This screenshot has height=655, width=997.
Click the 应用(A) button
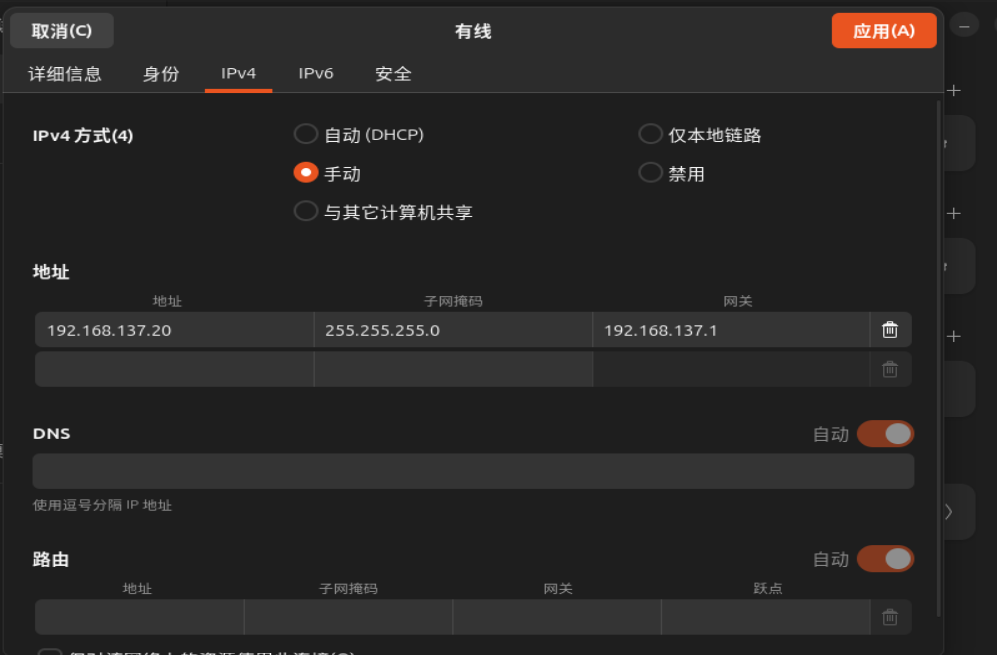884,31
